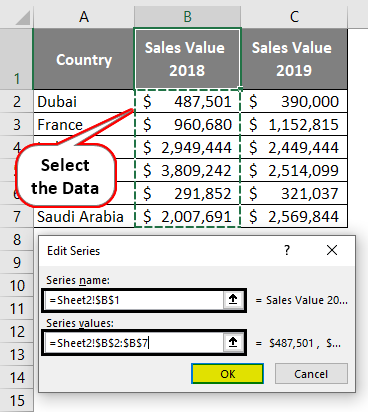Click the Series values range collapse icon

[233, 343]
